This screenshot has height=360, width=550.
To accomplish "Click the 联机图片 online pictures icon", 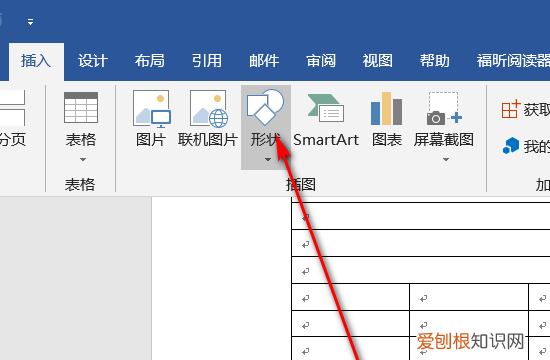I will tap(209, 109).
